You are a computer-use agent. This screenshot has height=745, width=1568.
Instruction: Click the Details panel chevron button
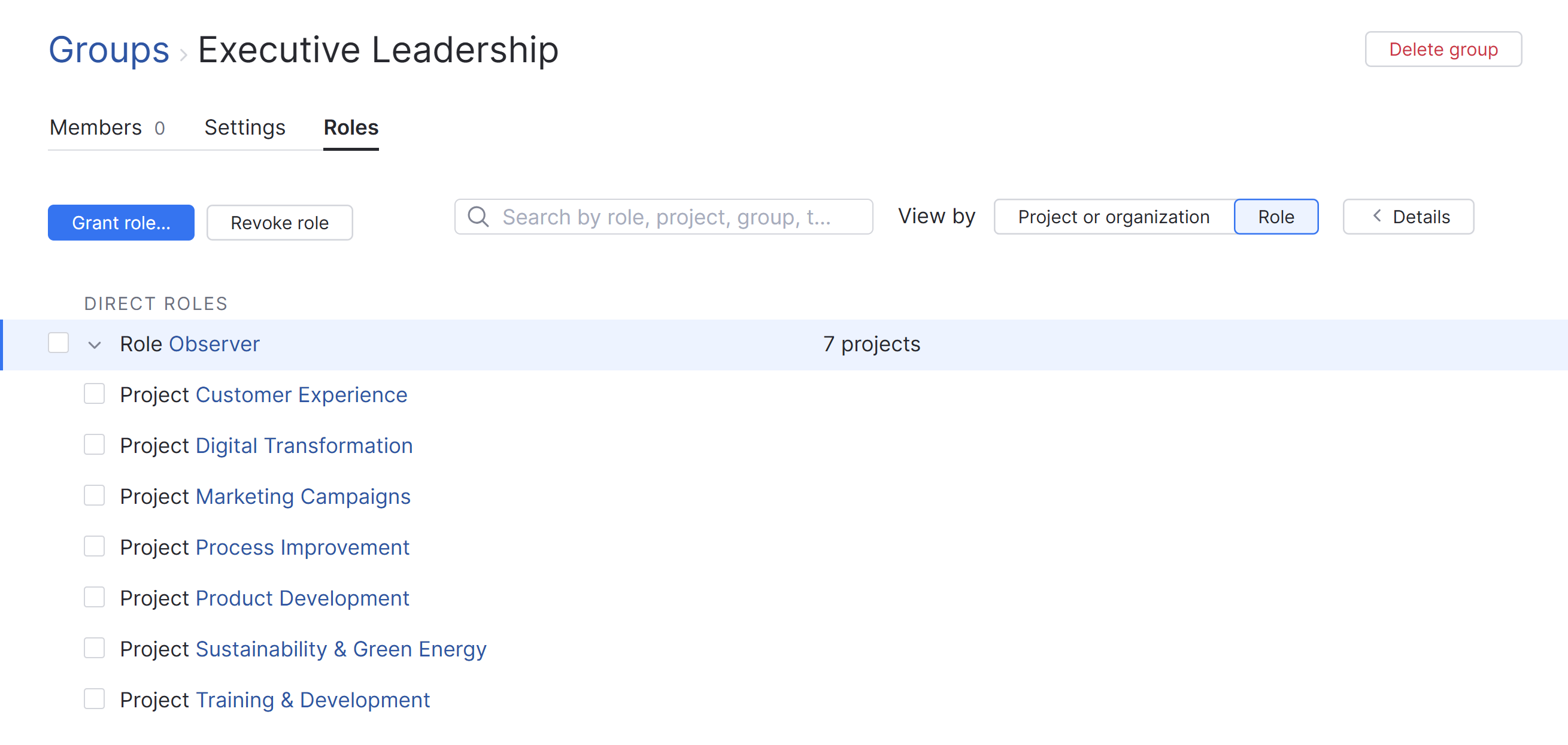point(1408,217)
